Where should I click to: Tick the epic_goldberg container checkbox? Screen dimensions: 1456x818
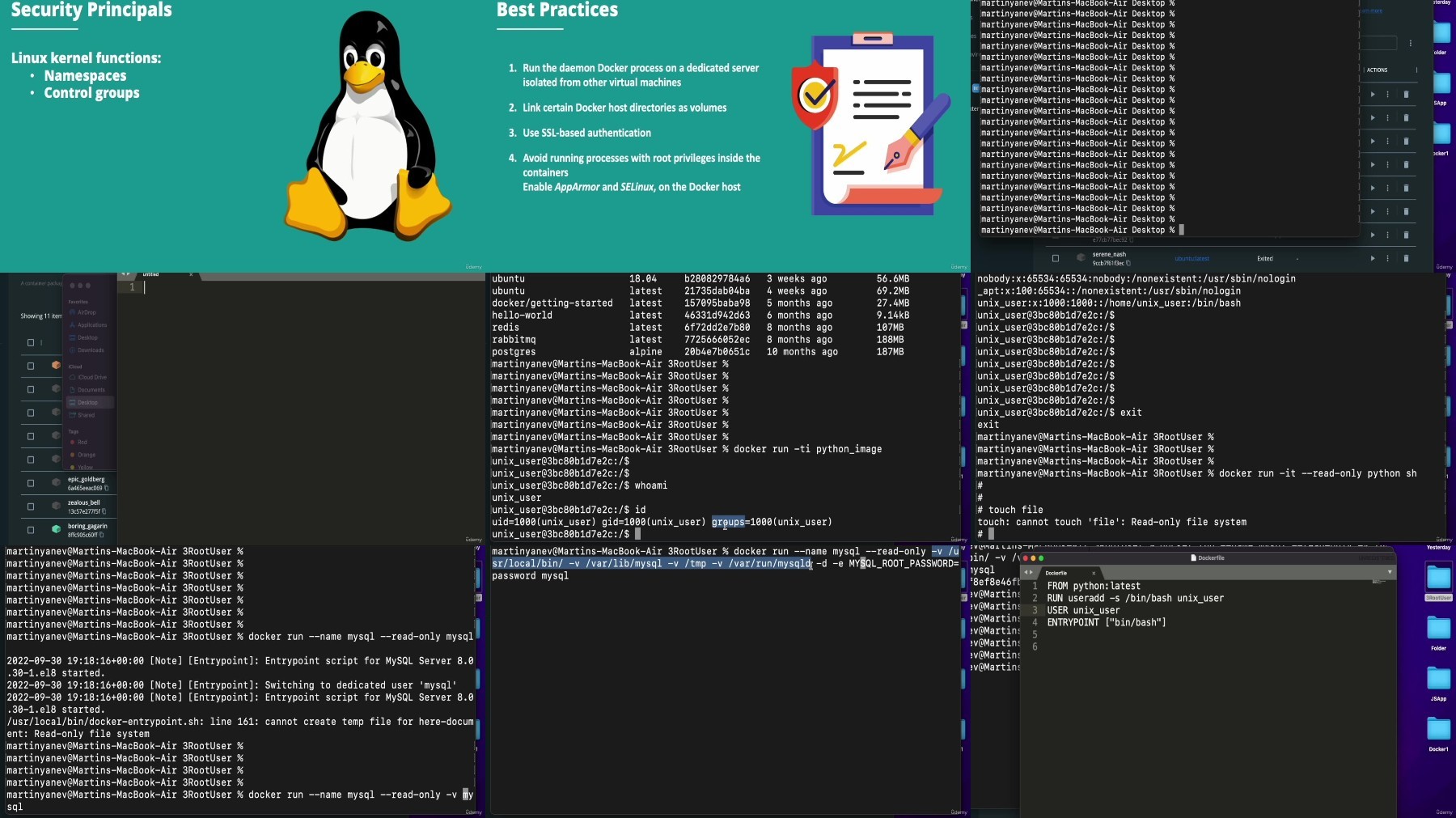pyautogui.click(x=31, y=483)
